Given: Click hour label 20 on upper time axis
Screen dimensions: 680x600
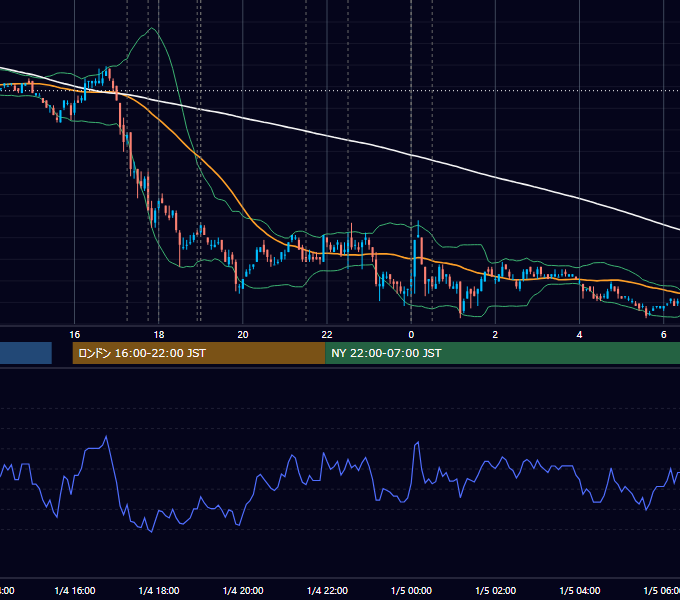Looking at the screenshot, I should pyautogui.click(x=243, y=335).
